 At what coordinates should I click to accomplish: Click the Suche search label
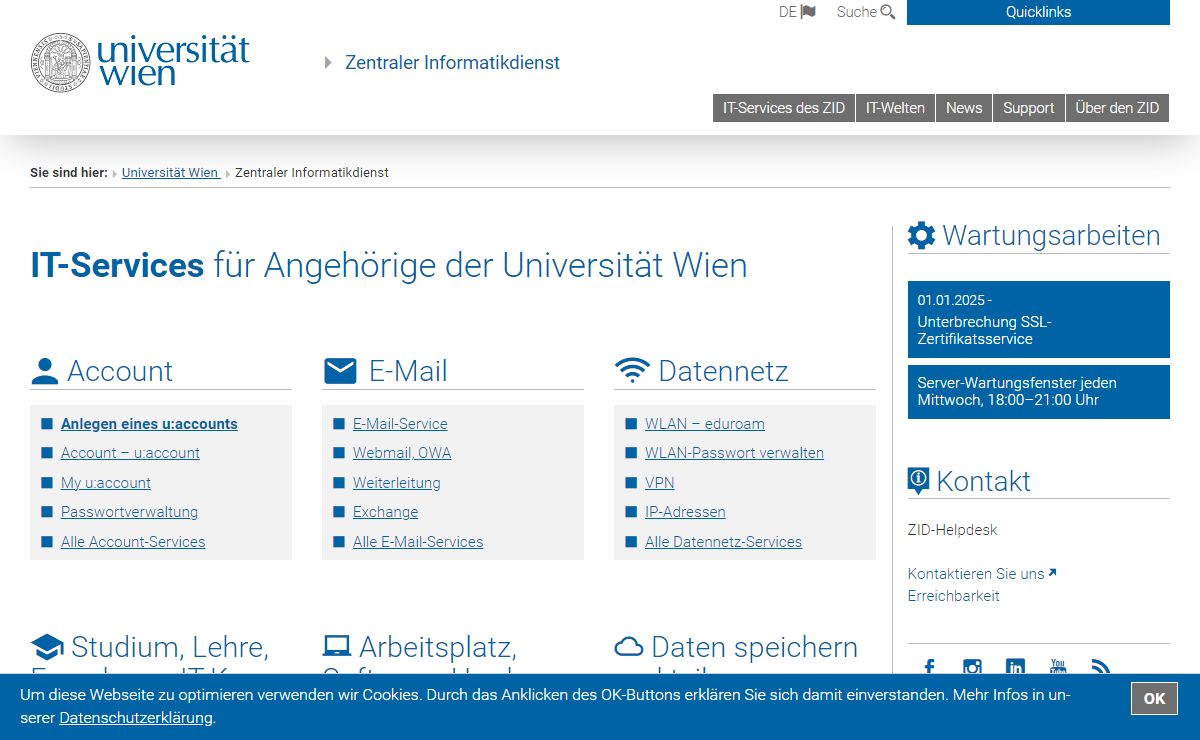point(857,12)
